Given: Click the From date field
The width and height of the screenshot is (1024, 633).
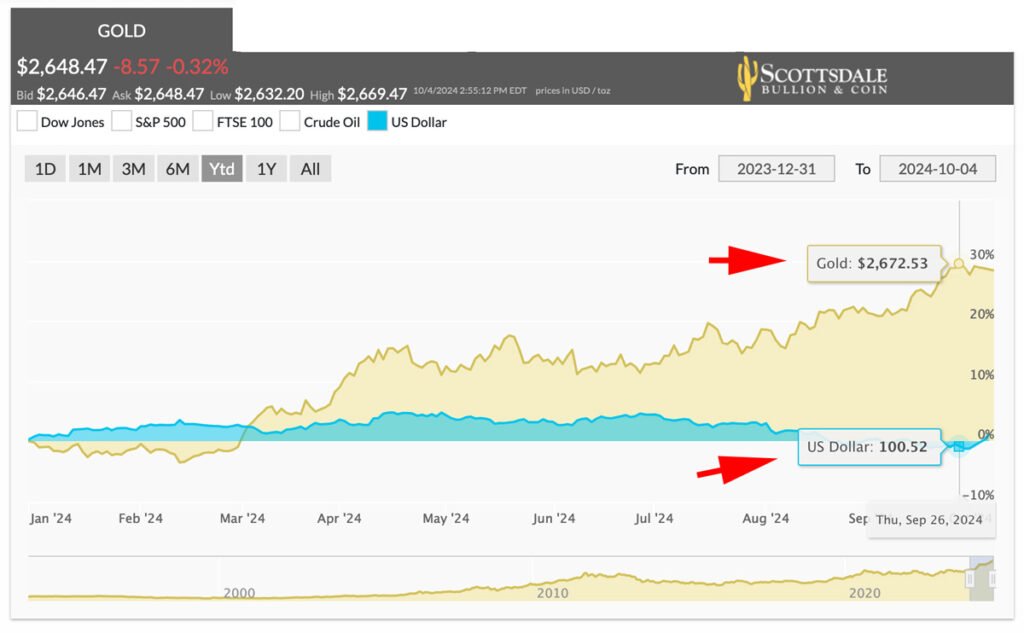Looking at the screenshot, I should [776, 169].
